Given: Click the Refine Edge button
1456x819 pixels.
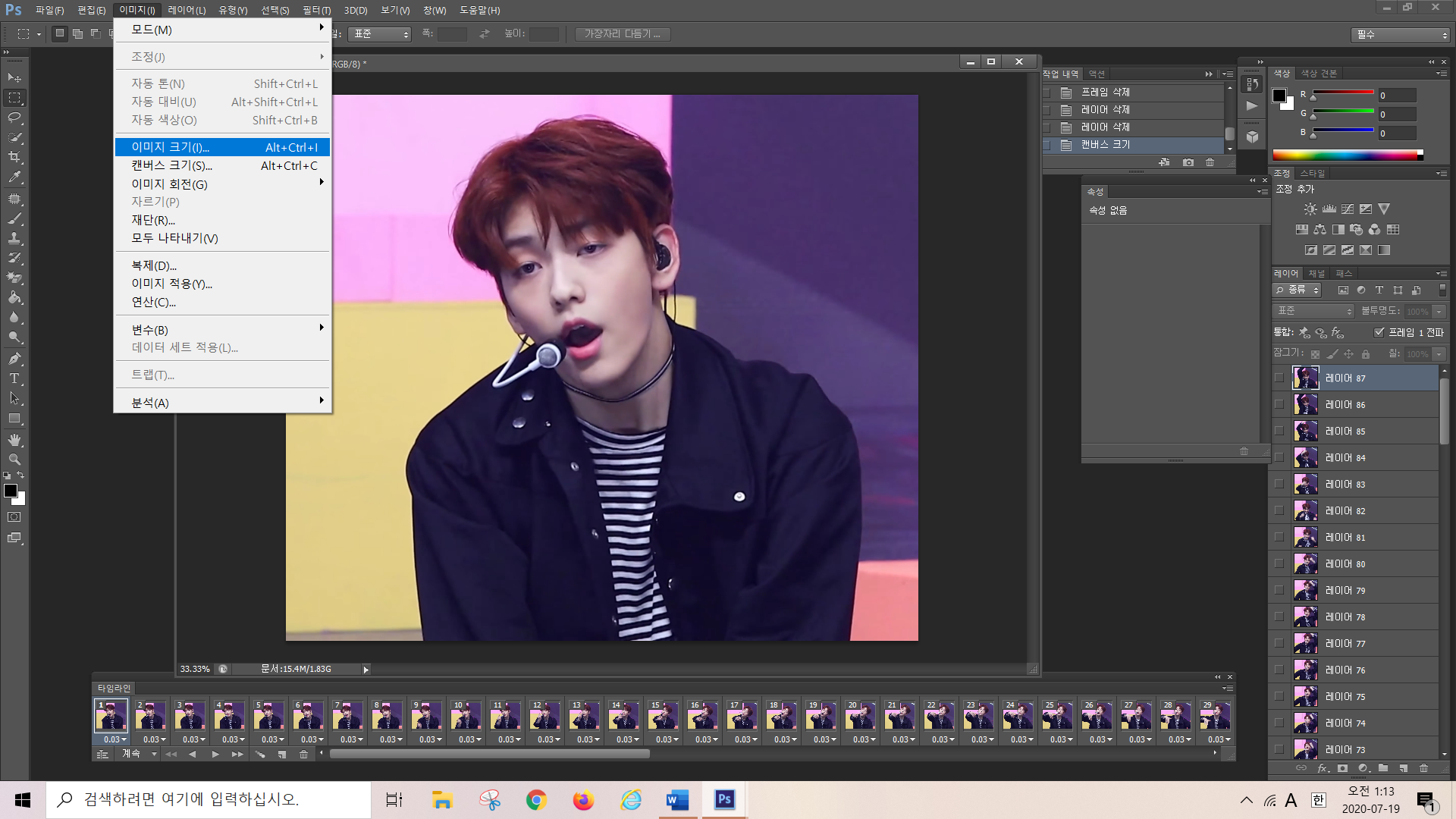Looking at the screenshot, I should coord(622,34).
